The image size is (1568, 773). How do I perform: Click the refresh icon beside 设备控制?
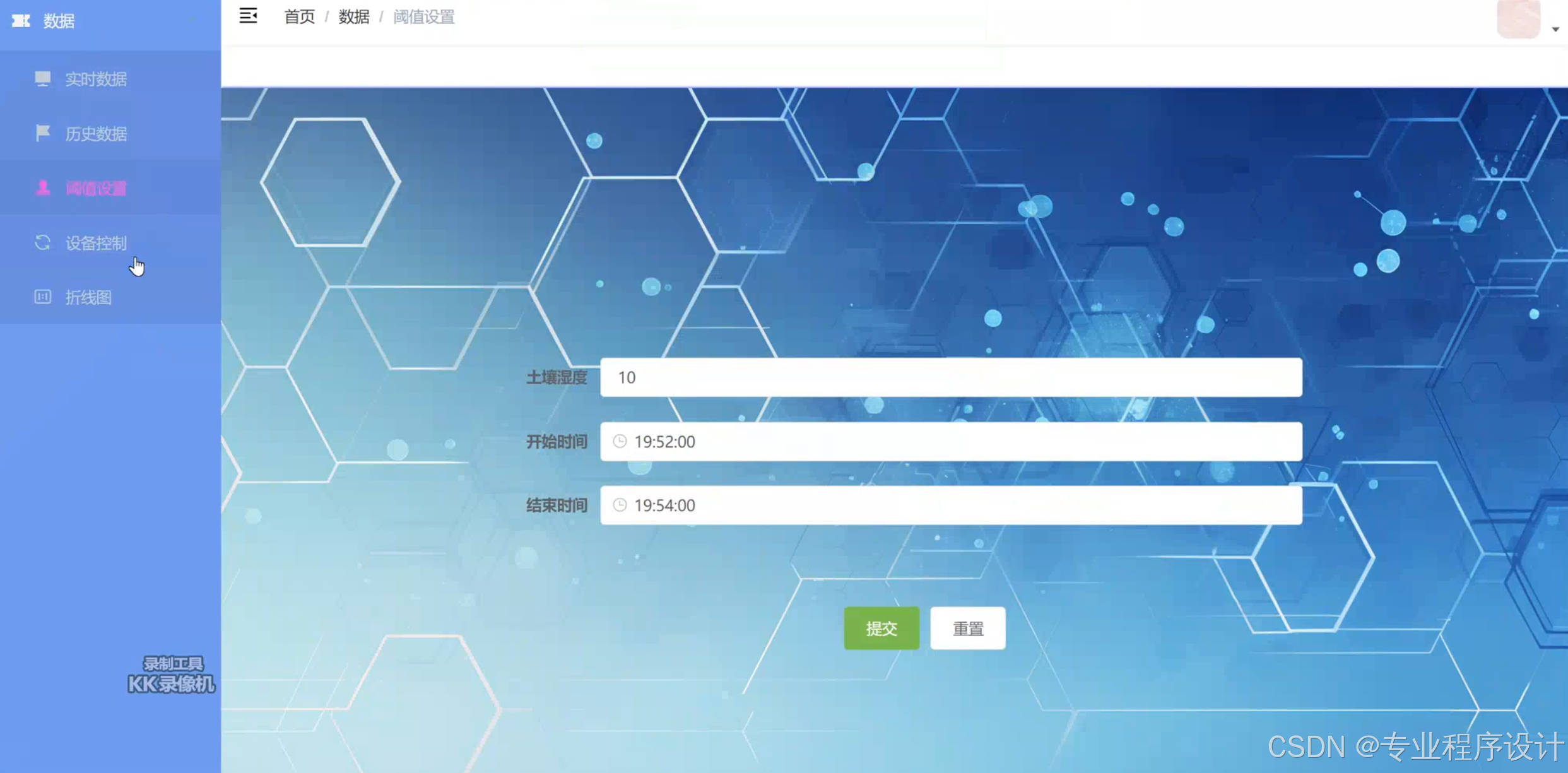click(x=42, y=242)
